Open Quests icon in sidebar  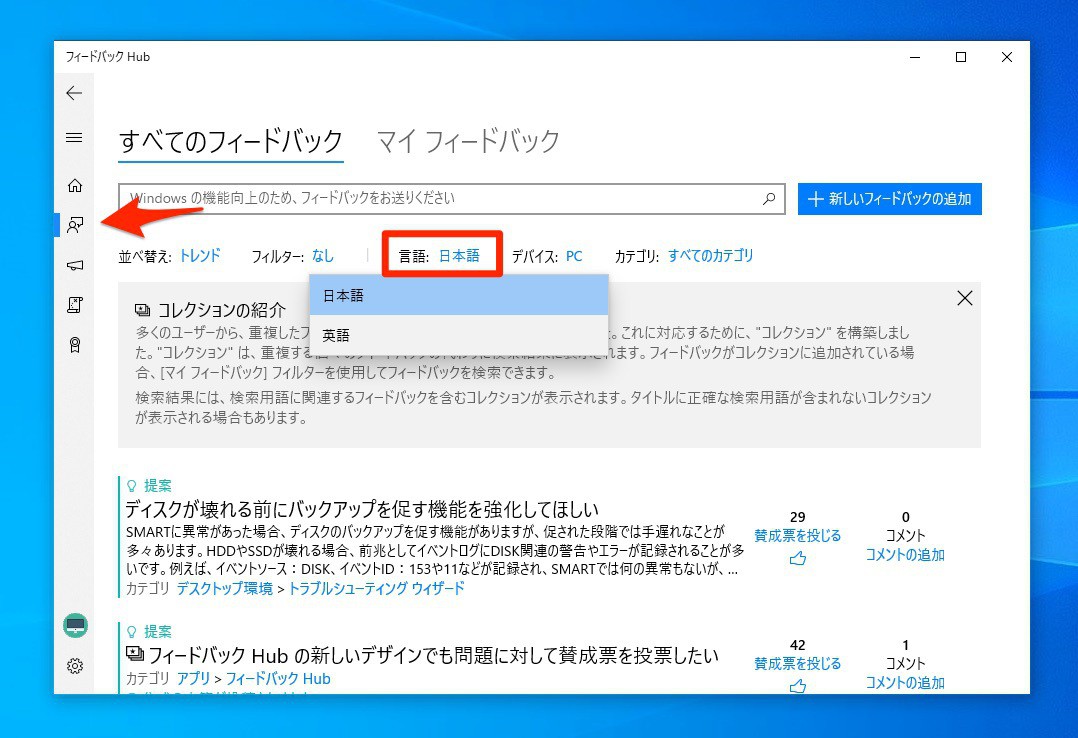click(x=74, y=305)
